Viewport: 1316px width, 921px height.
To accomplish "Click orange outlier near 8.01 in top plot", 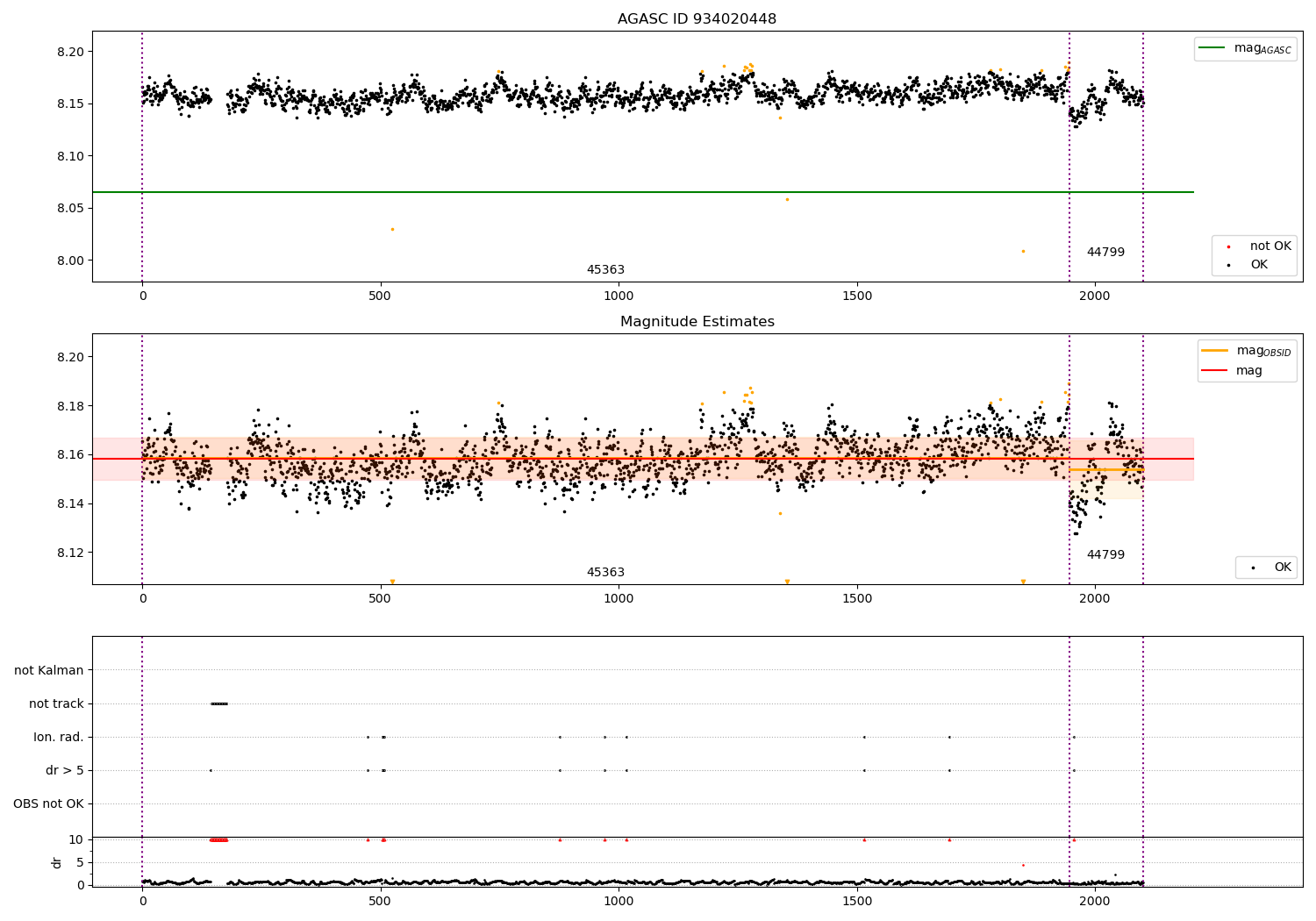I will click(x=1023, y=251).
